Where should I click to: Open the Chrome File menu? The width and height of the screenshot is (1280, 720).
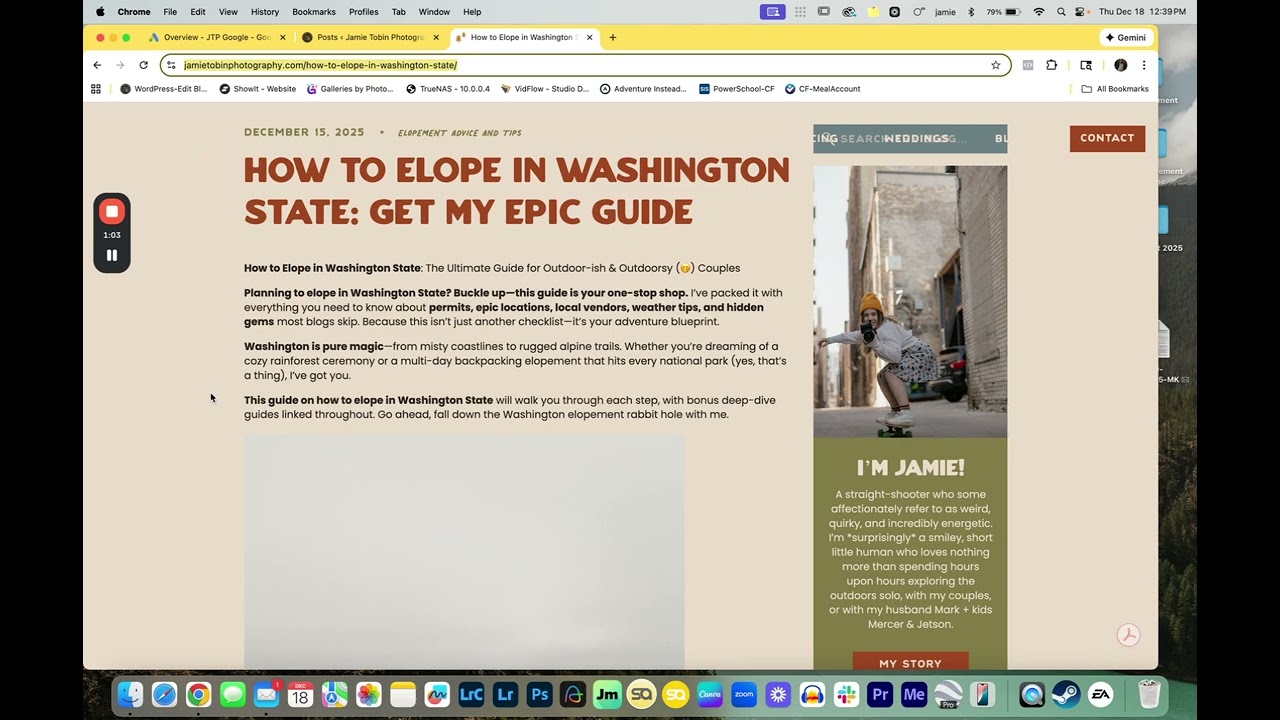tap(170, 12)
